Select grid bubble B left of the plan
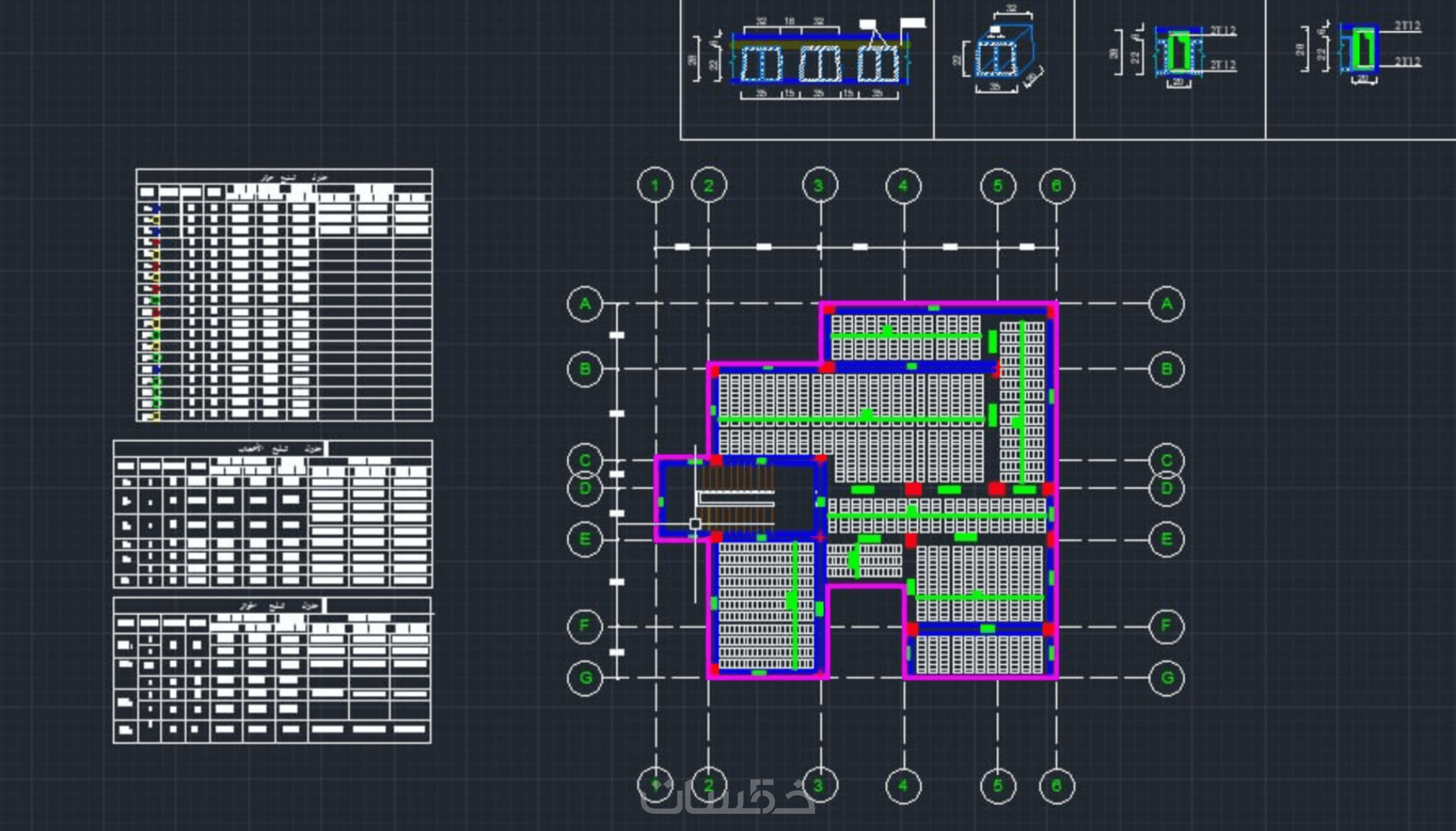The image size is (1456, 831). click(585, 369)
